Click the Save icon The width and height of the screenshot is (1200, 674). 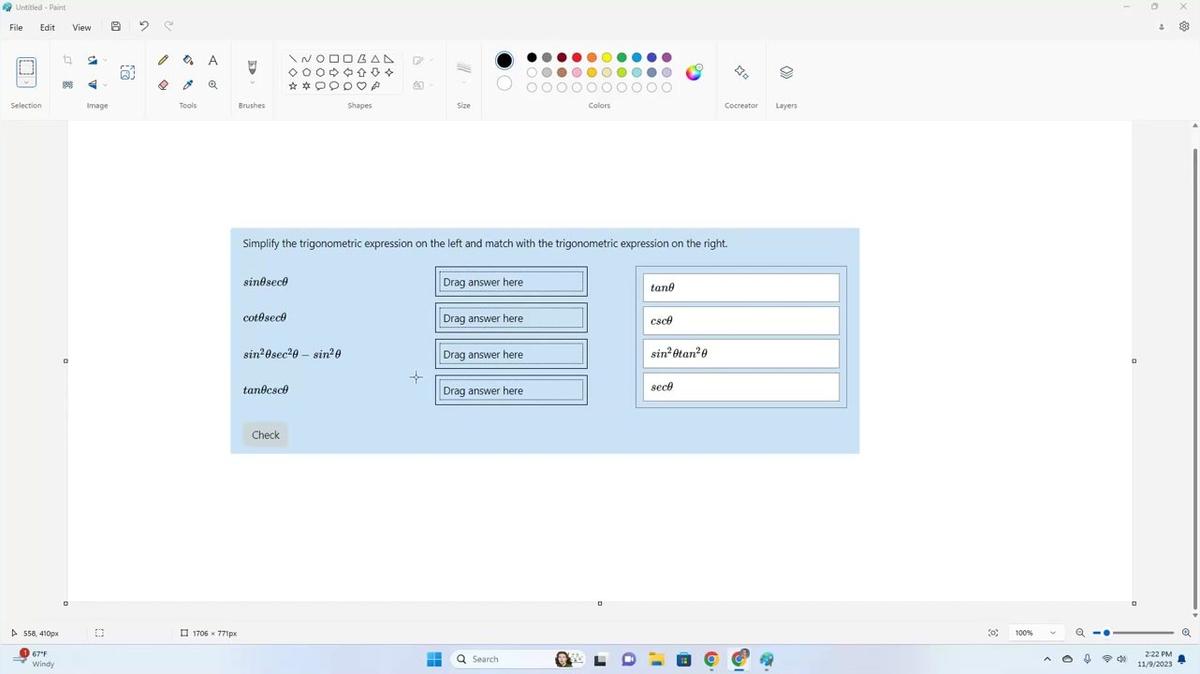pyautogui.click(x=116, y=27)
